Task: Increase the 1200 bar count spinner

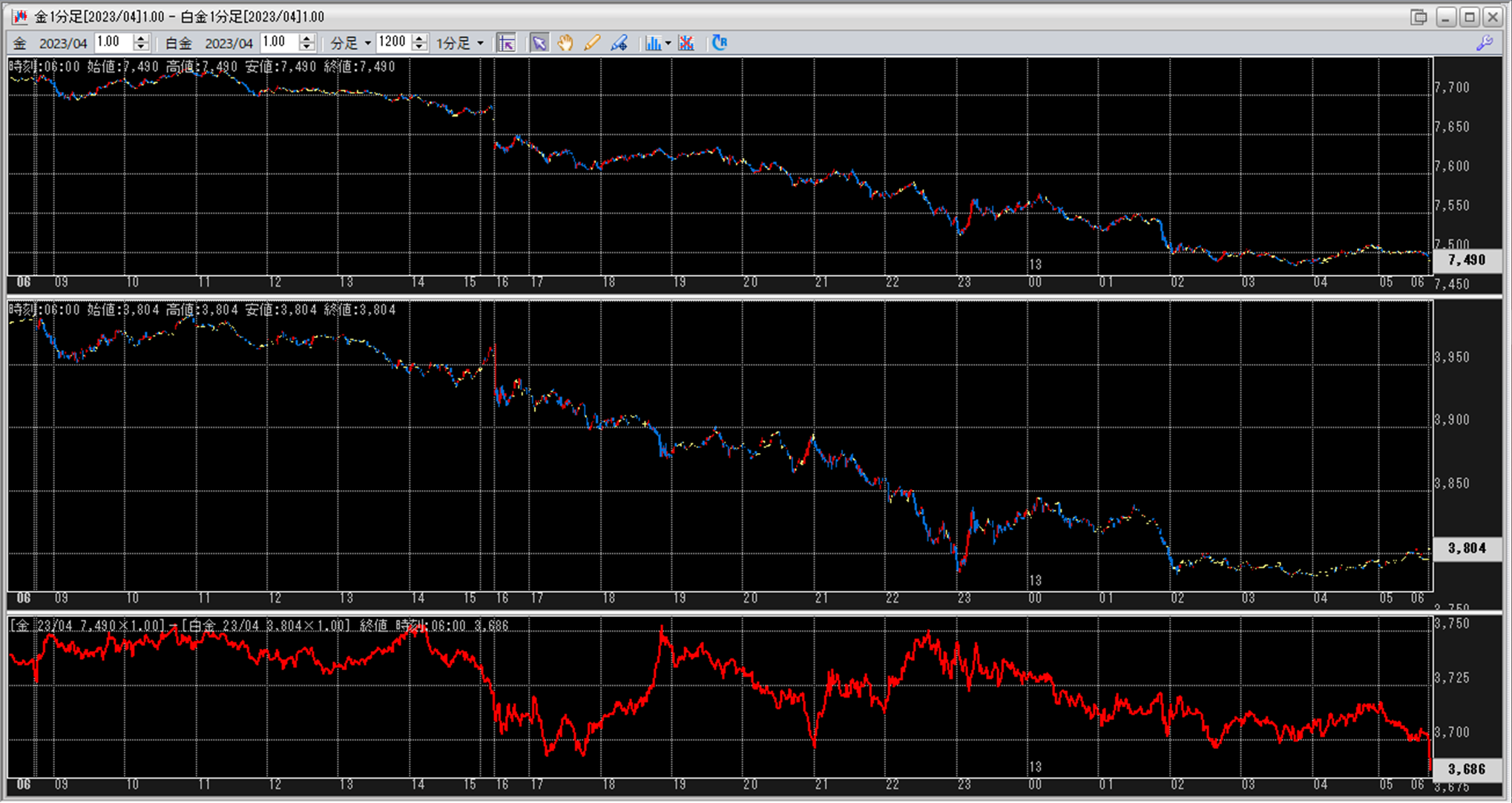Action: click(x=419, y=39)
